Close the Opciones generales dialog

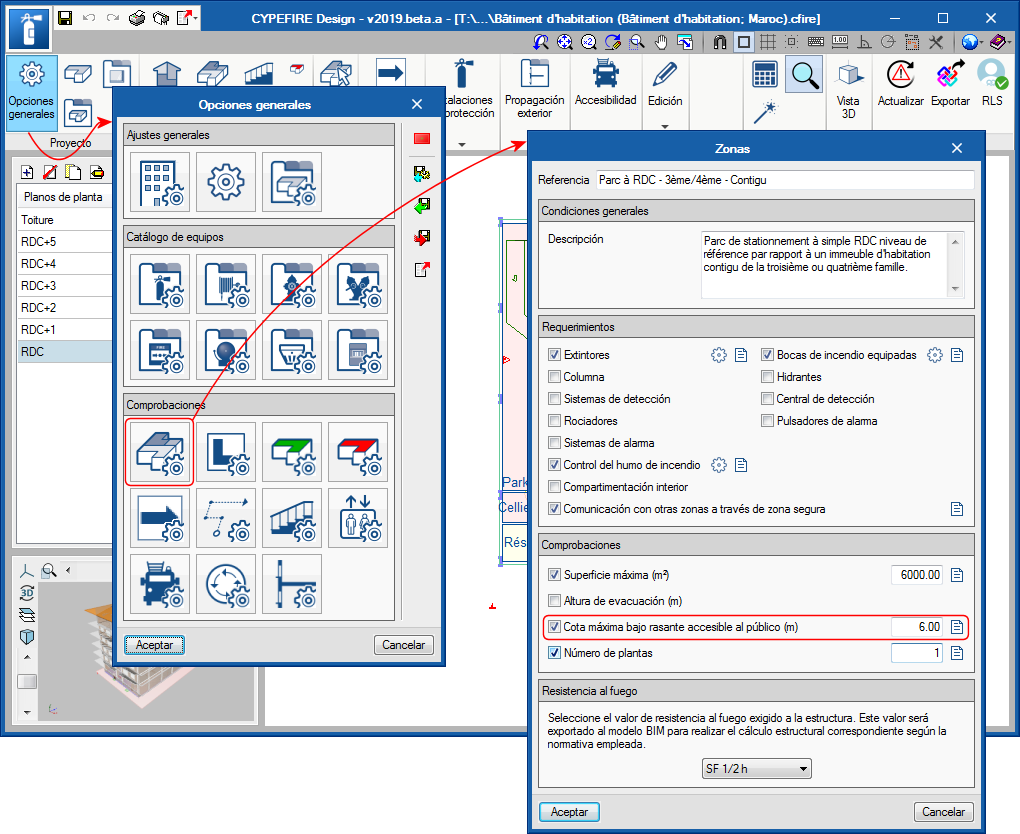tap(417, 105)
